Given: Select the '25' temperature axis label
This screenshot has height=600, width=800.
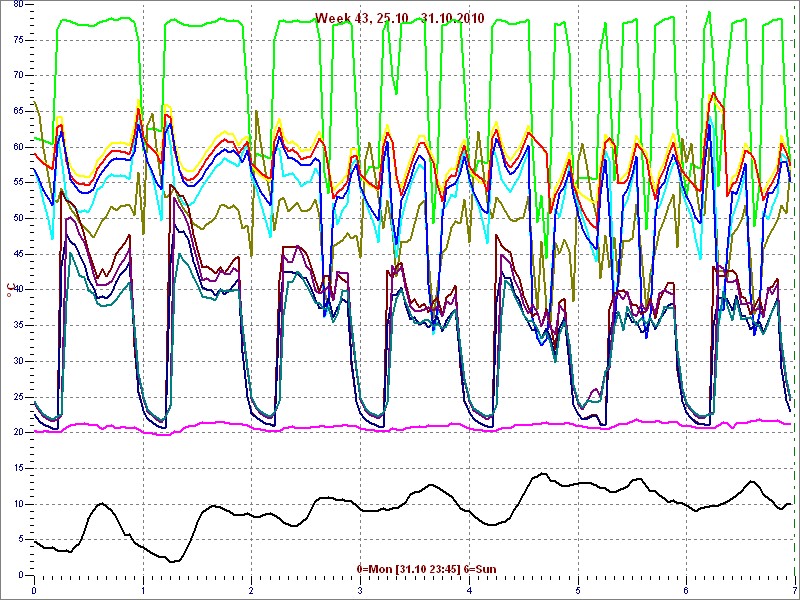Looking at the screenshot, I should [17, 397].
